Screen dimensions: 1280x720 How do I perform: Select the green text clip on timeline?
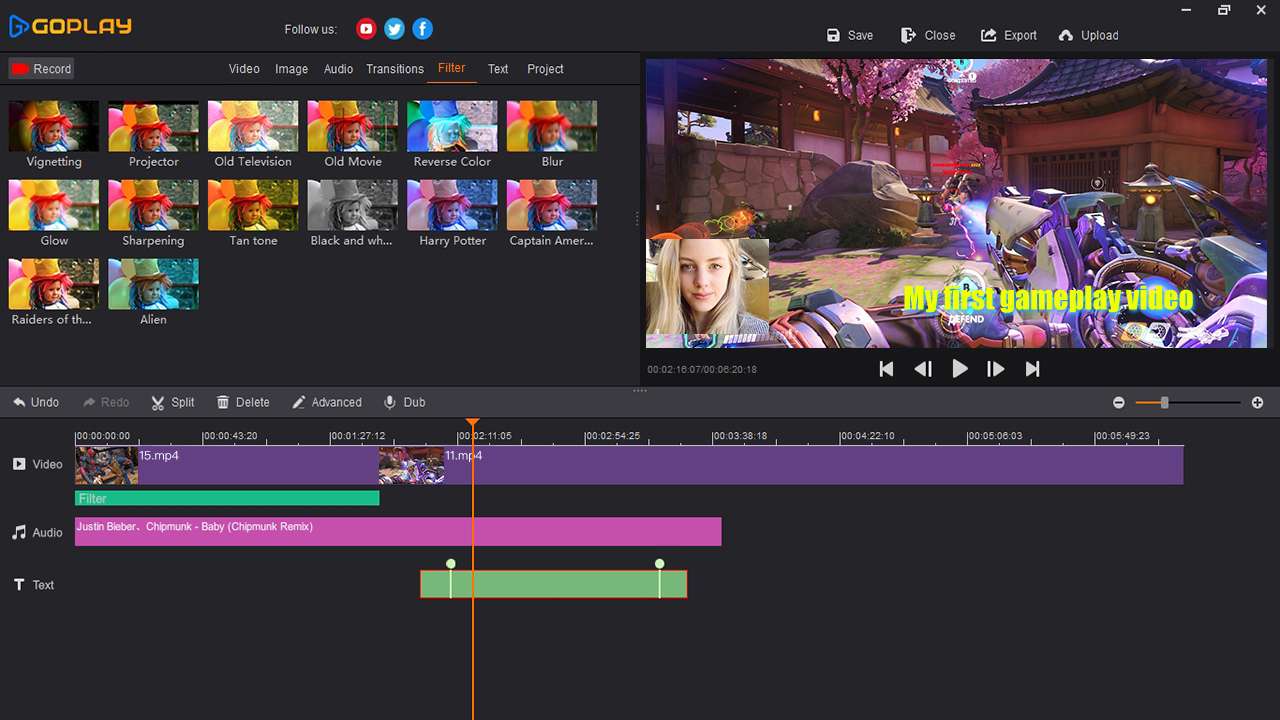(553, 584)
